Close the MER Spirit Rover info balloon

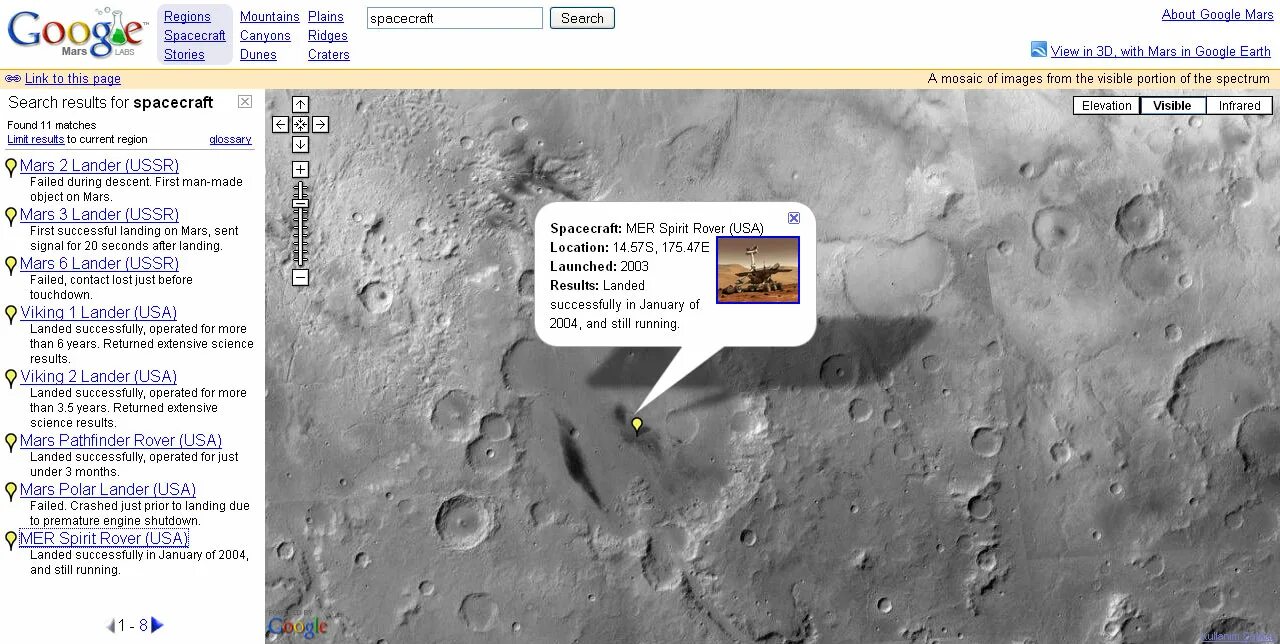coord(793,217)
